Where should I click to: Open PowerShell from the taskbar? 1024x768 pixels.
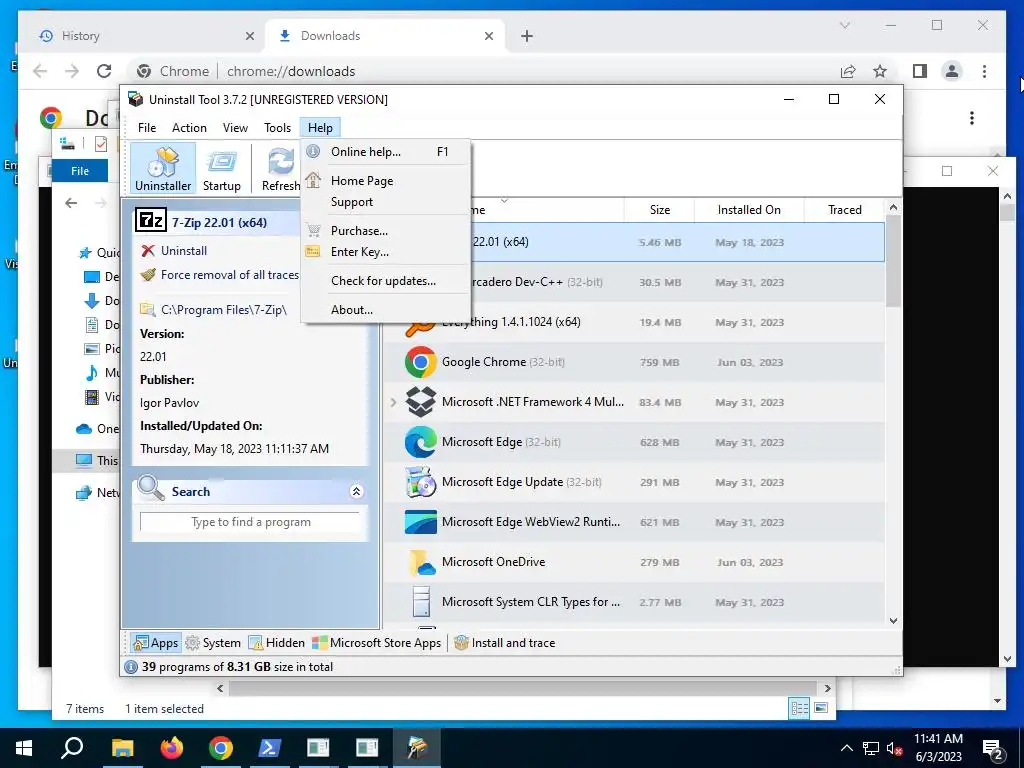pos(269,748)
